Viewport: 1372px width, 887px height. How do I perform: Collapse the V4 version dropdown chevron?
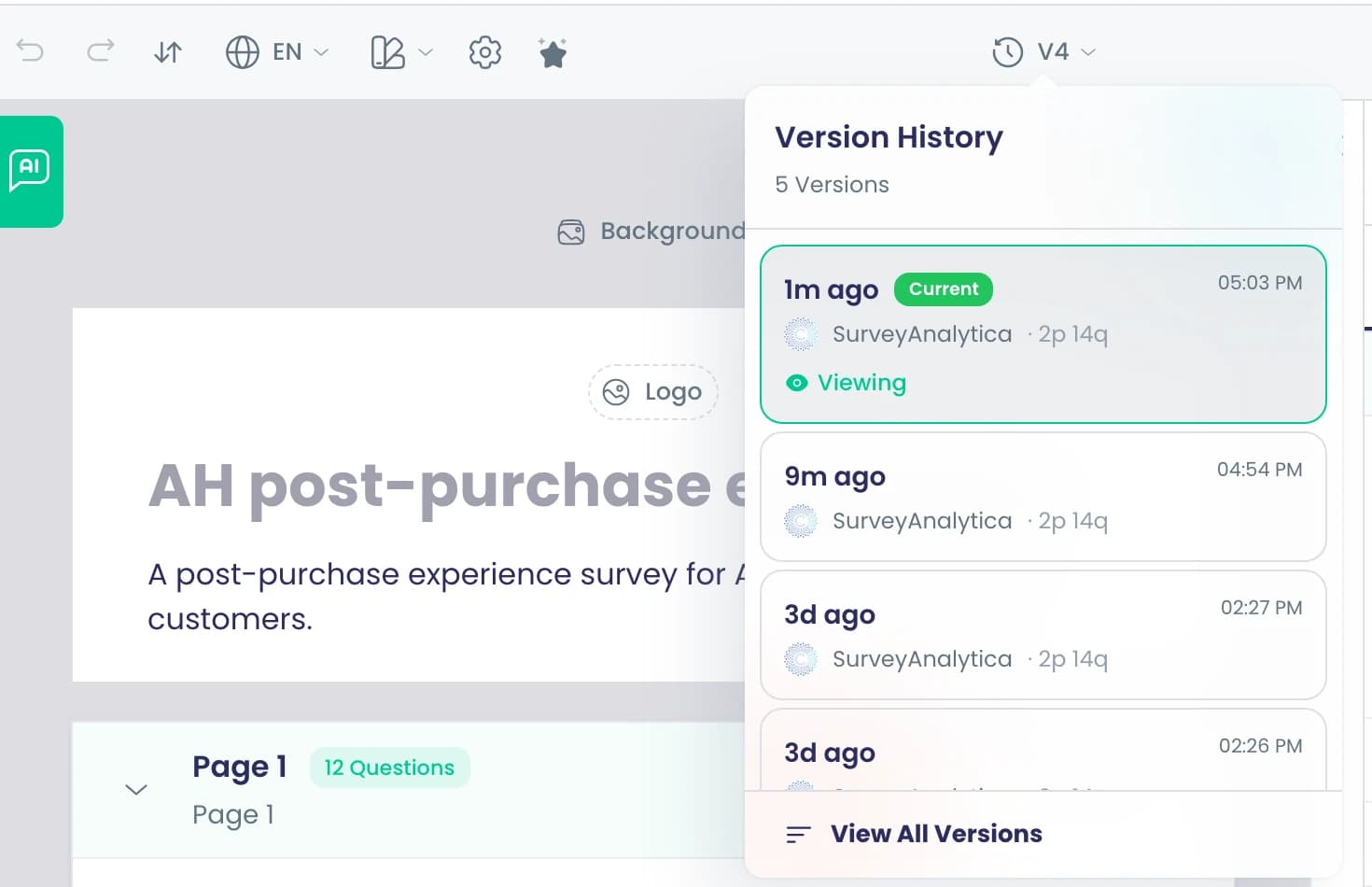[x=1088, y=52]
